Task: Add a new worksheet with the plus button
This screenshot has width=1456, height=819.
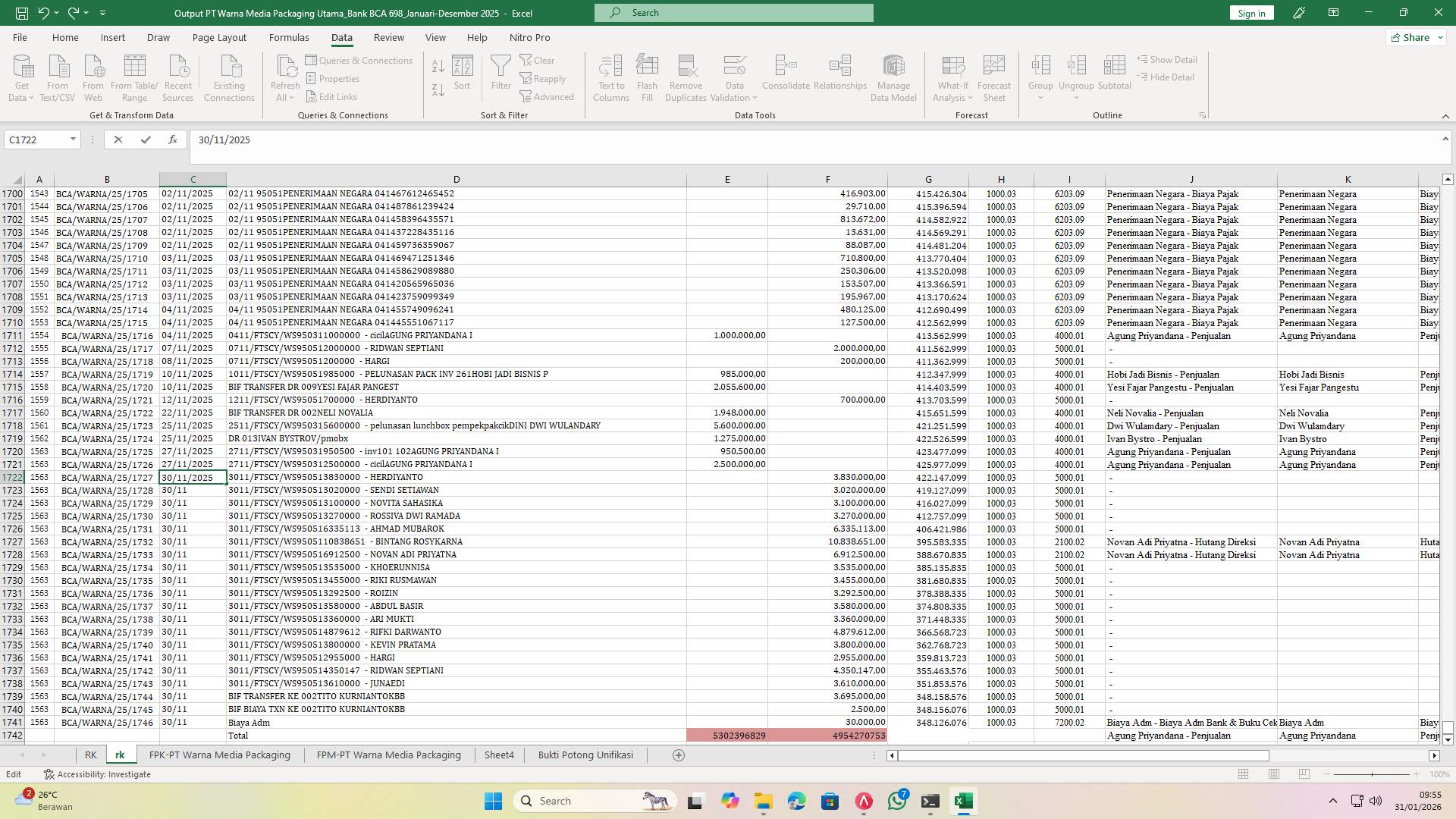Action: pos(679,755)
